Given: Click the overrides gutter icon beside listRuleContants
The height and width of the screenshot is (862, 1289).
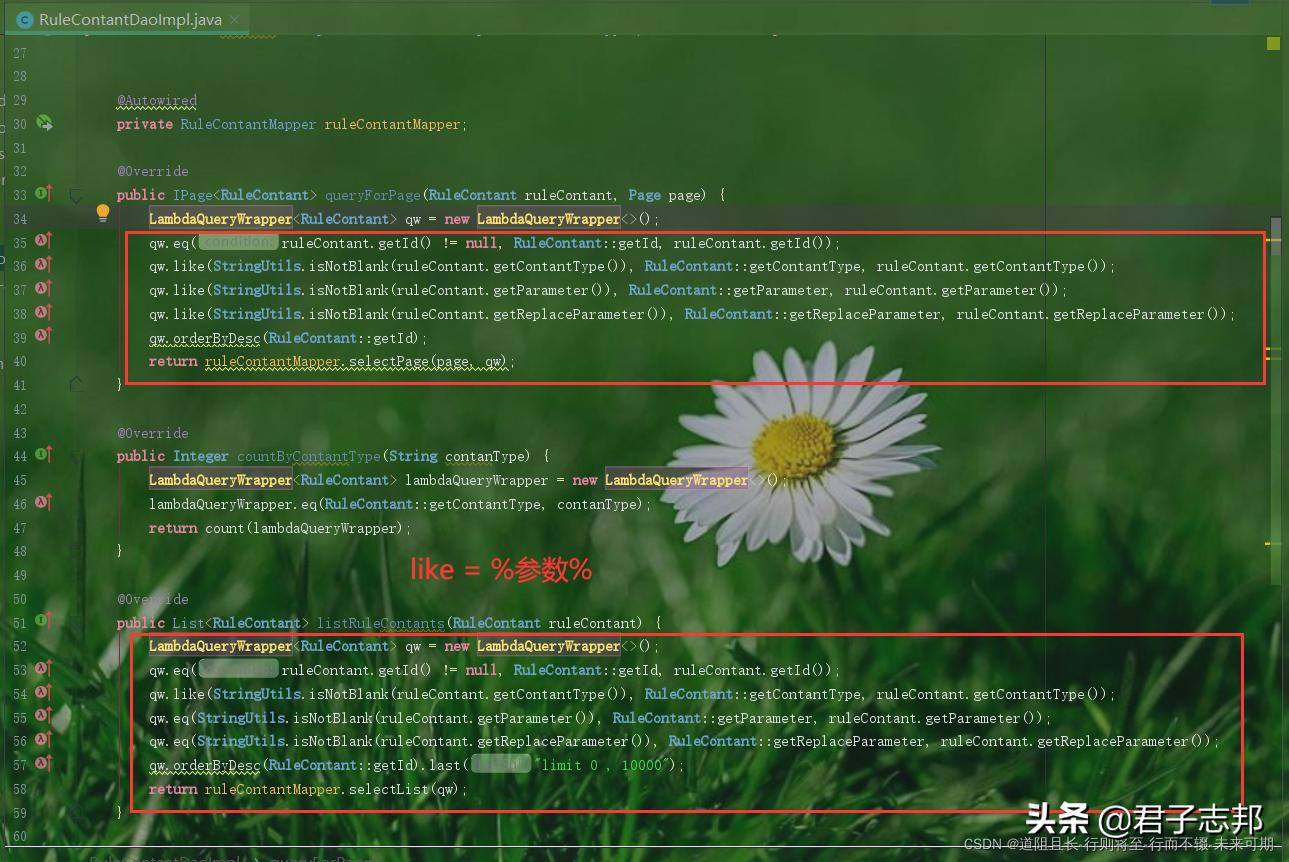Looking at the screenshot, I should point(43,621).
